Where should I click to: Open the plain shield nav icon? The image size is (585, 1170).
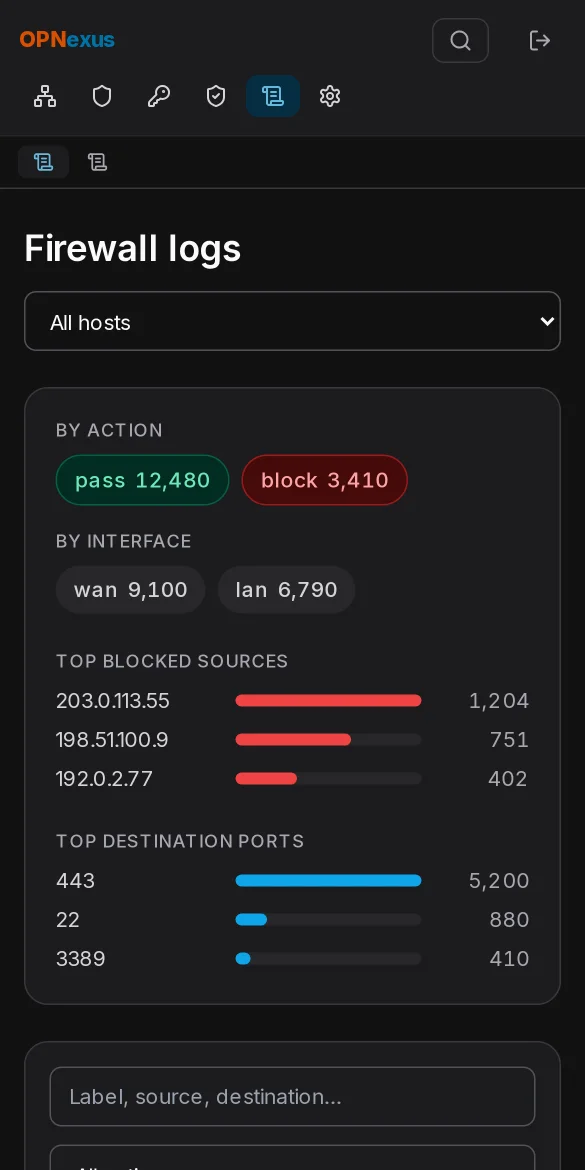tap(101, 96)
